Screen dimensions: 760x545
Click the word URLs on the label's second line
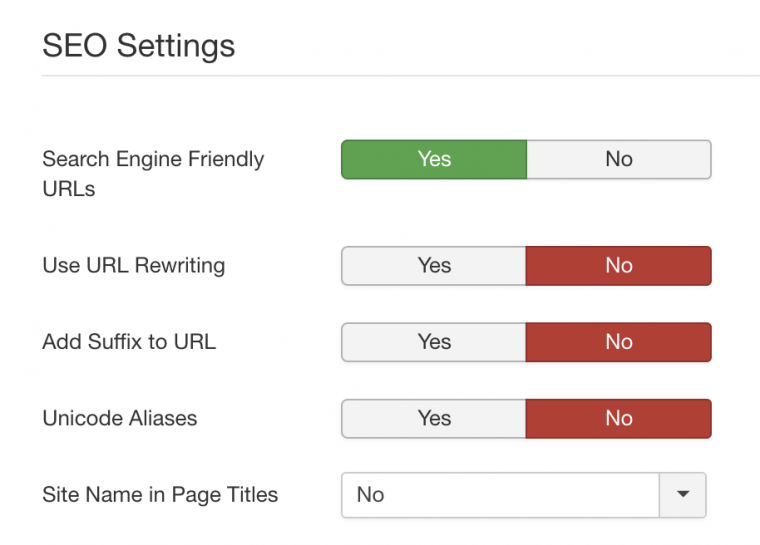69,188
